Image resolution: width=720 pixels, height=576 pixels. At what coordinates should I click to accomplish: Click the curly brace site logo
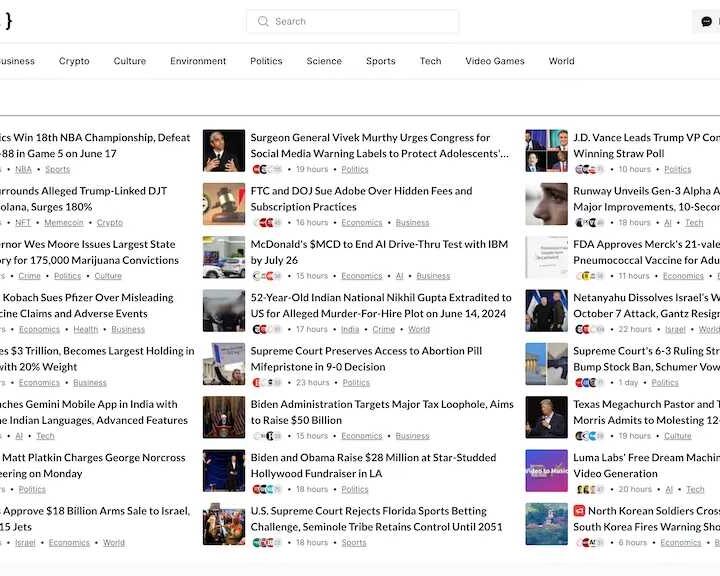point(9,21)
